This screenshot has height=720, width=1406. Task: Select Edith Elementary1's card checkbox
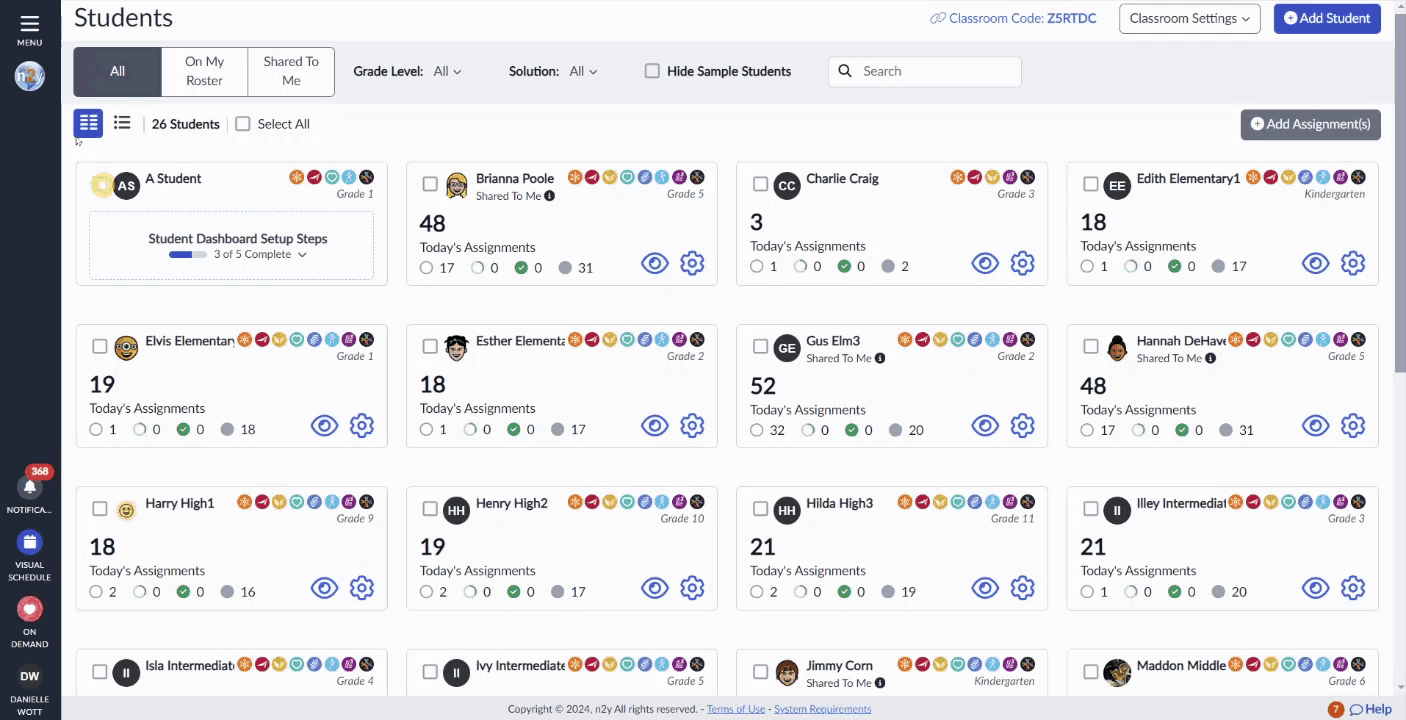1090,184
